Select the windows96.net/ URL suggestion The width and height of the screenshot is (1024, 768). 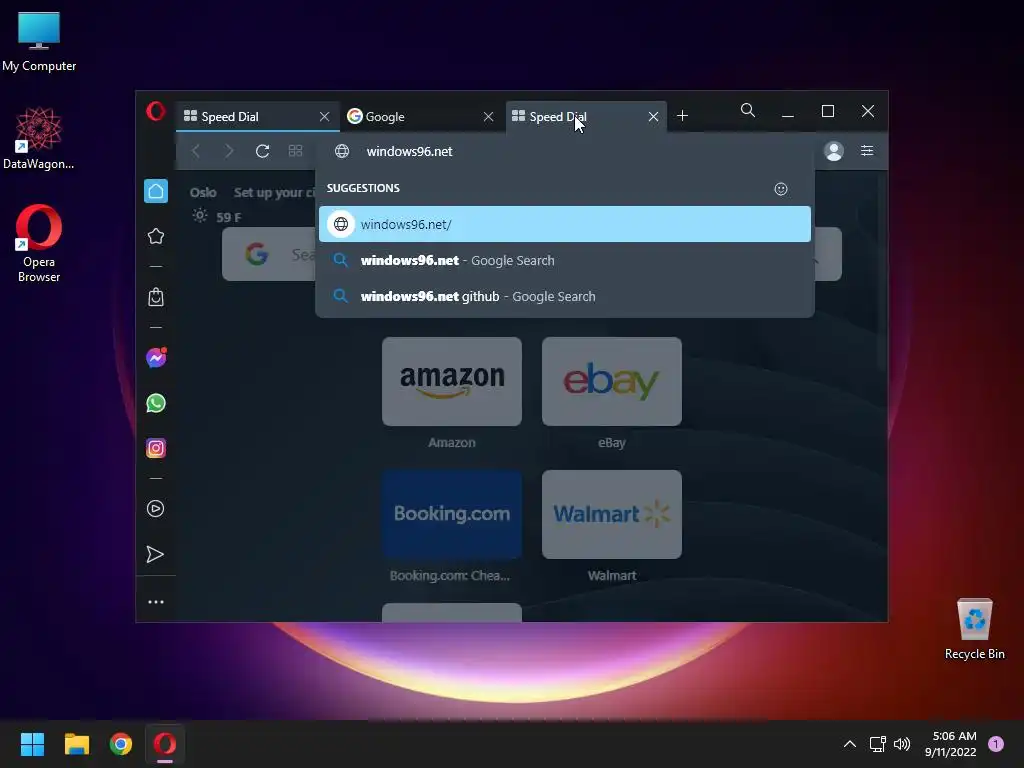pos(565,224)
